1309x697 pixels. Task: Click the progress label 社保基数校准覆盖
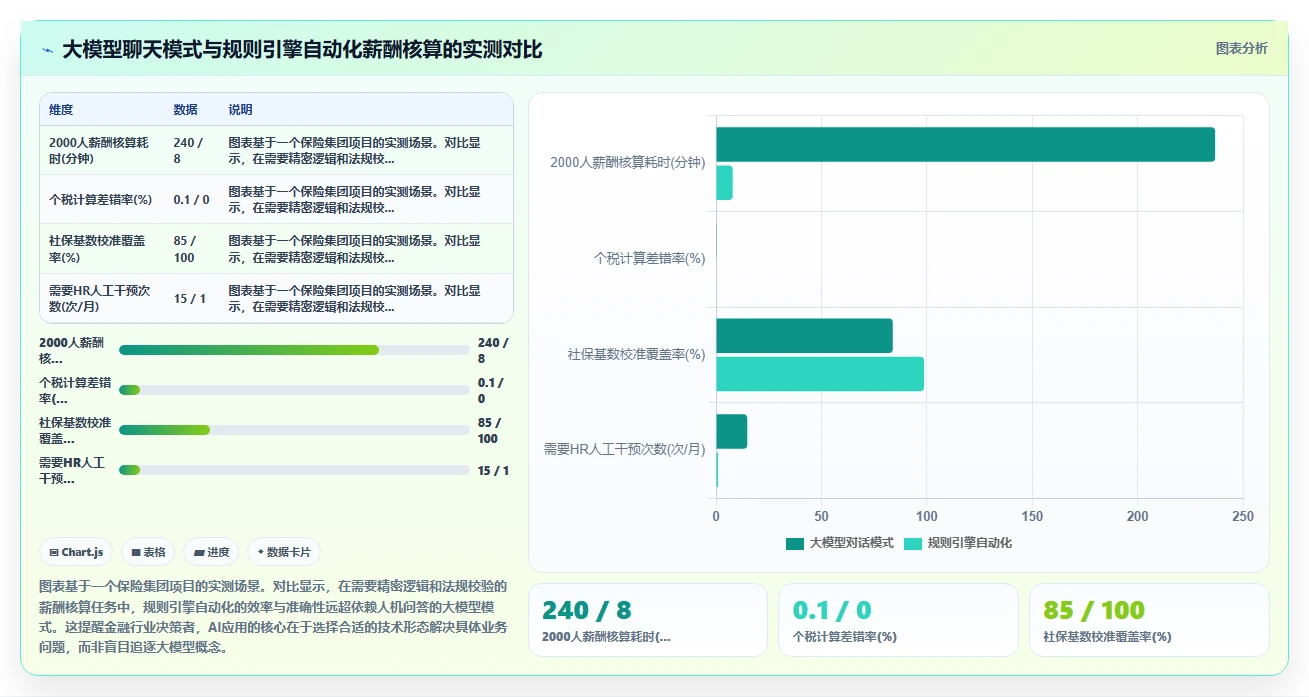point(75,430)
